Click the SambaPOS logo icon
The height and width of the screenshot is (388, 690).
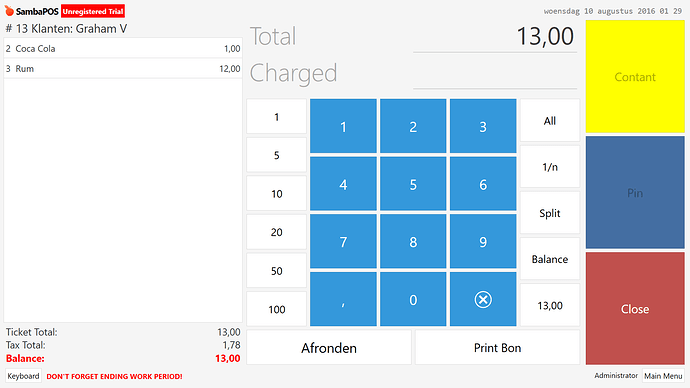point(9,11)
